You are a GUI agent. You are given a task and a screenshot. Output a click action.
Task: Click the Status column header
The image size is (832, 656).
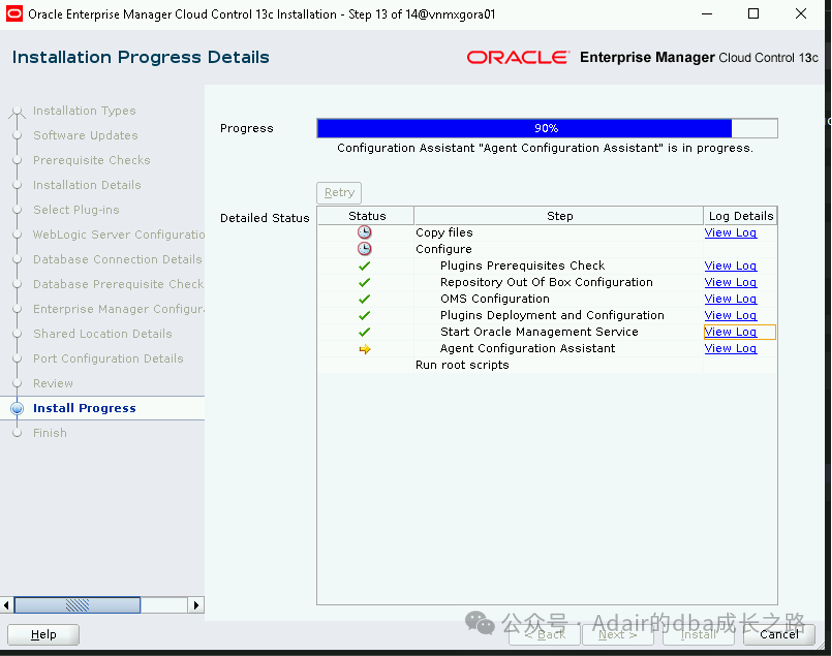pos(367,216)
